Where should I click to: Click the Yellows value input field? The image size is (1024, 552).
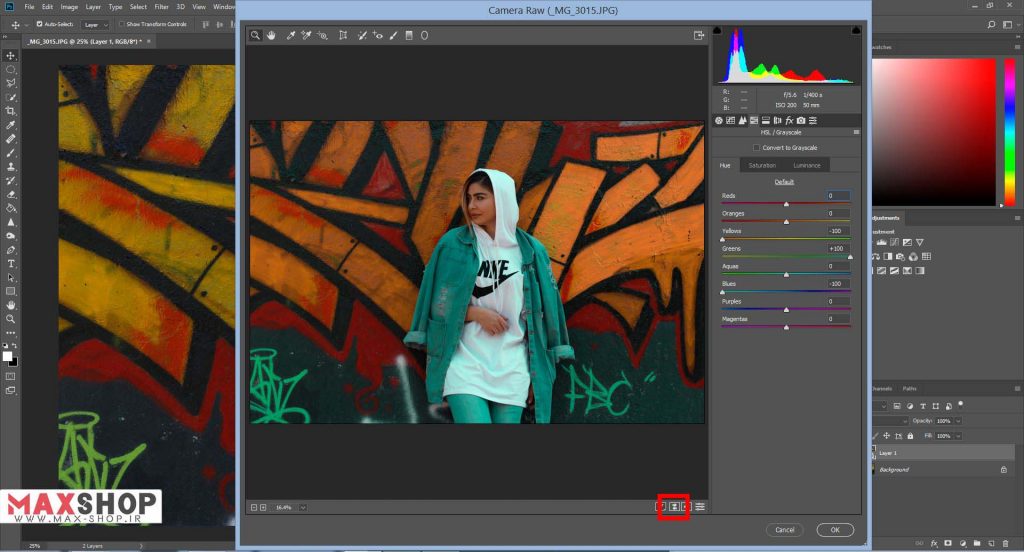(838, 231)
